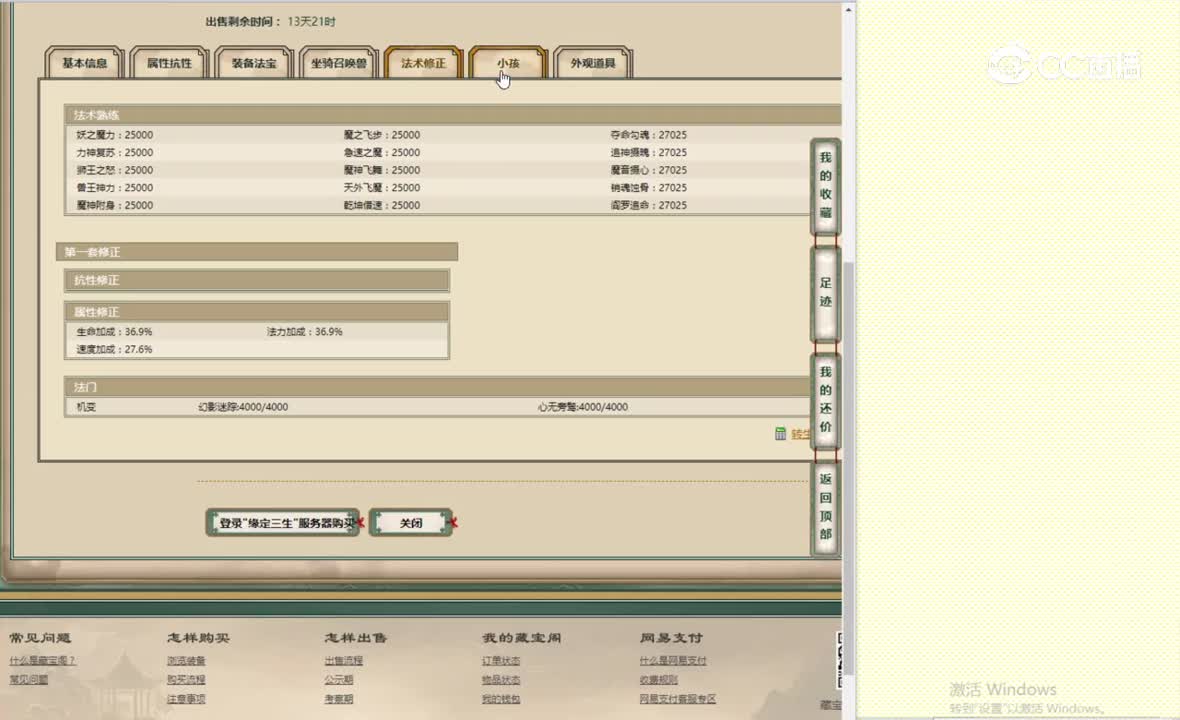The height and width of the screenshot is (720, 1180).
Task: Open the 什么是藏宝阁？ link
Action: tap(42, 661)
